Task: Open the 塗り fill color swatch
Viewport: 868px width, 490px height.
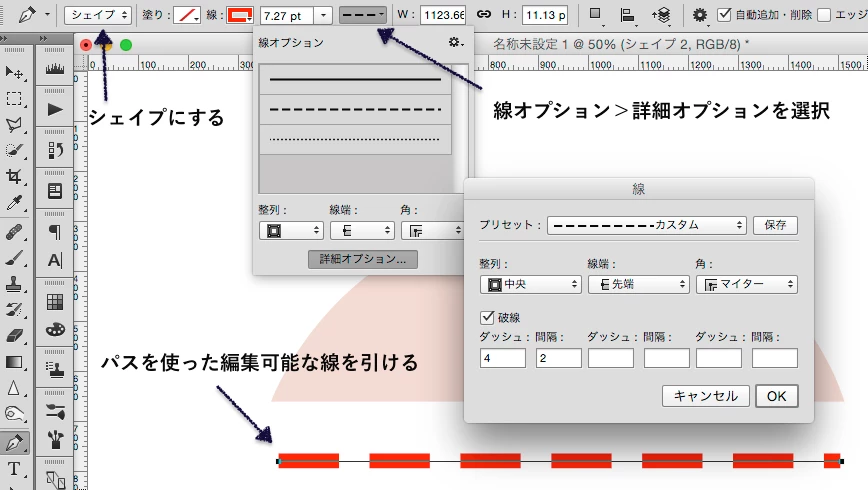Action: pyautogui.click(x=187, y=15)
